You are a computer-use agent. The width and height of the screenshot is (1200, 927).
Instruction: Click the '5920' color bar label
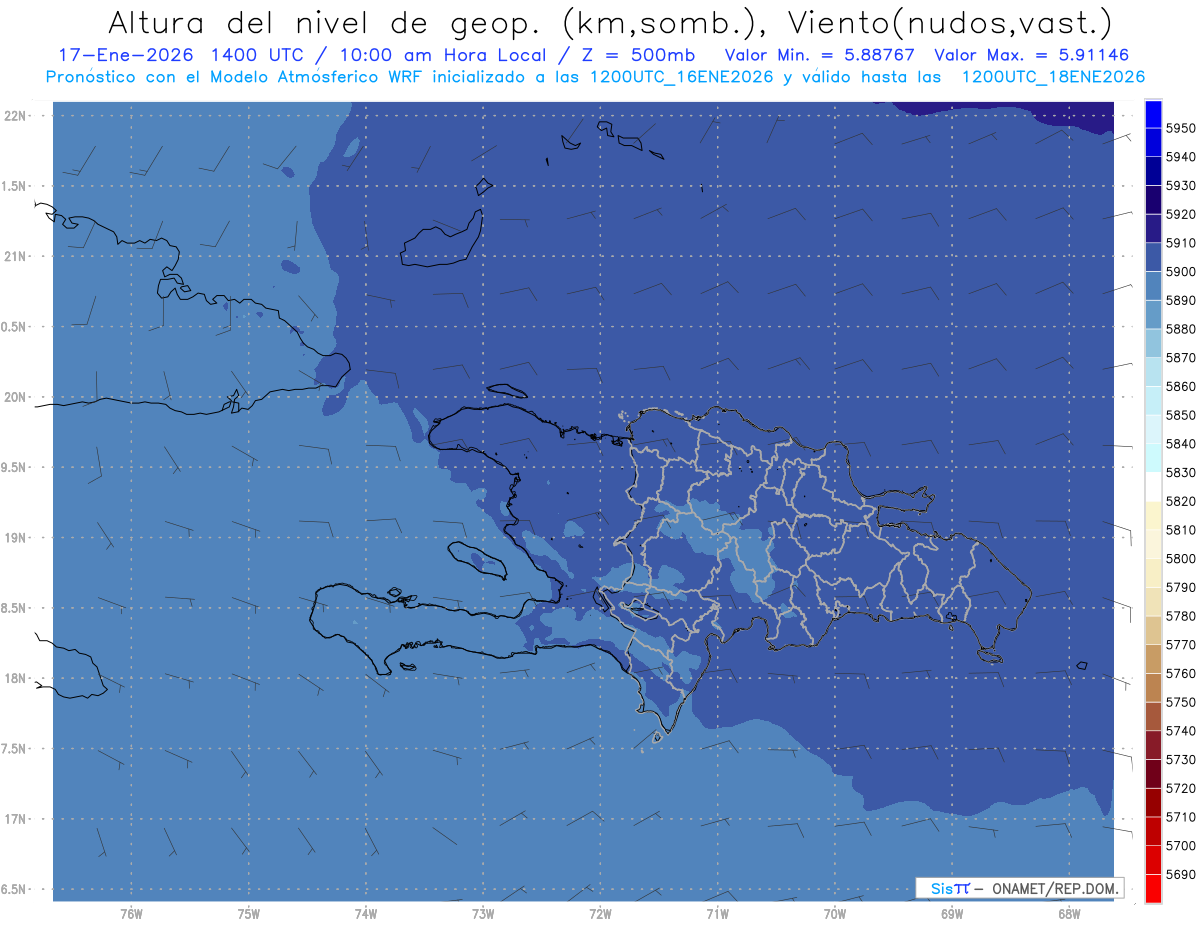tap(1181, 214)
